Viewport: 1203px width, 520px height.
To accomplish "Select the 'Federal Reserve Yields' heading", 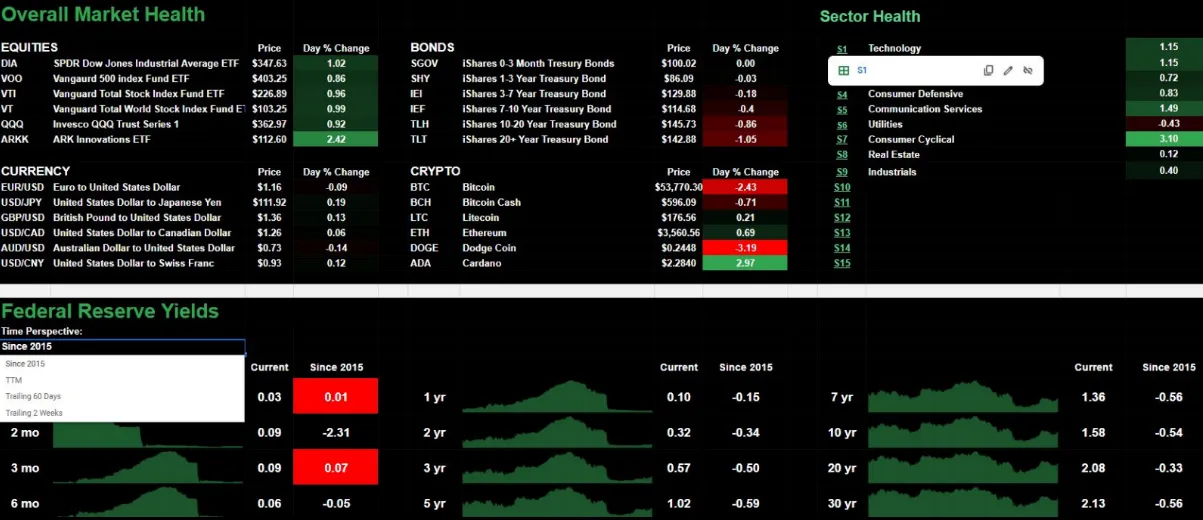I will 109,311.
